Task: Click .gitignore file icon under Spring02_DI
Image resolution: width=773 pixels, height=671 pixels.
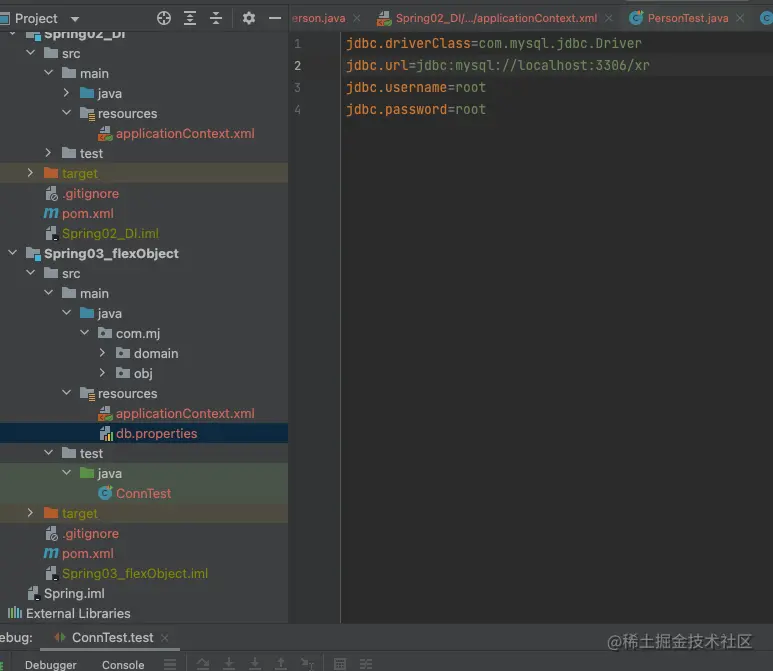Action: [51, 193]
